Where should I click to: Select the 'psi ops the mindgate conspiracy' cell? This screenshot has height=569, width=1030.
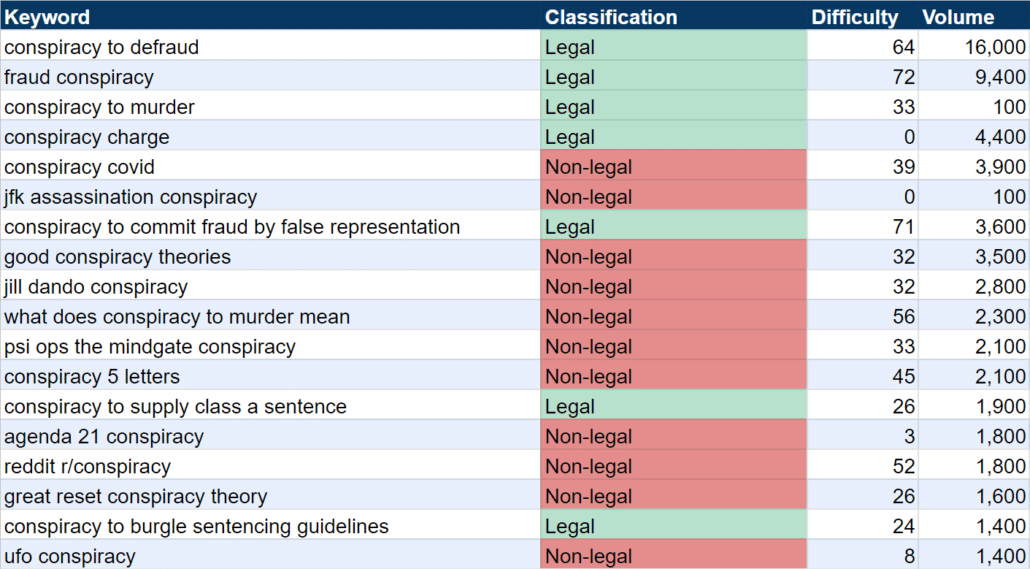[x=270, y=347]
